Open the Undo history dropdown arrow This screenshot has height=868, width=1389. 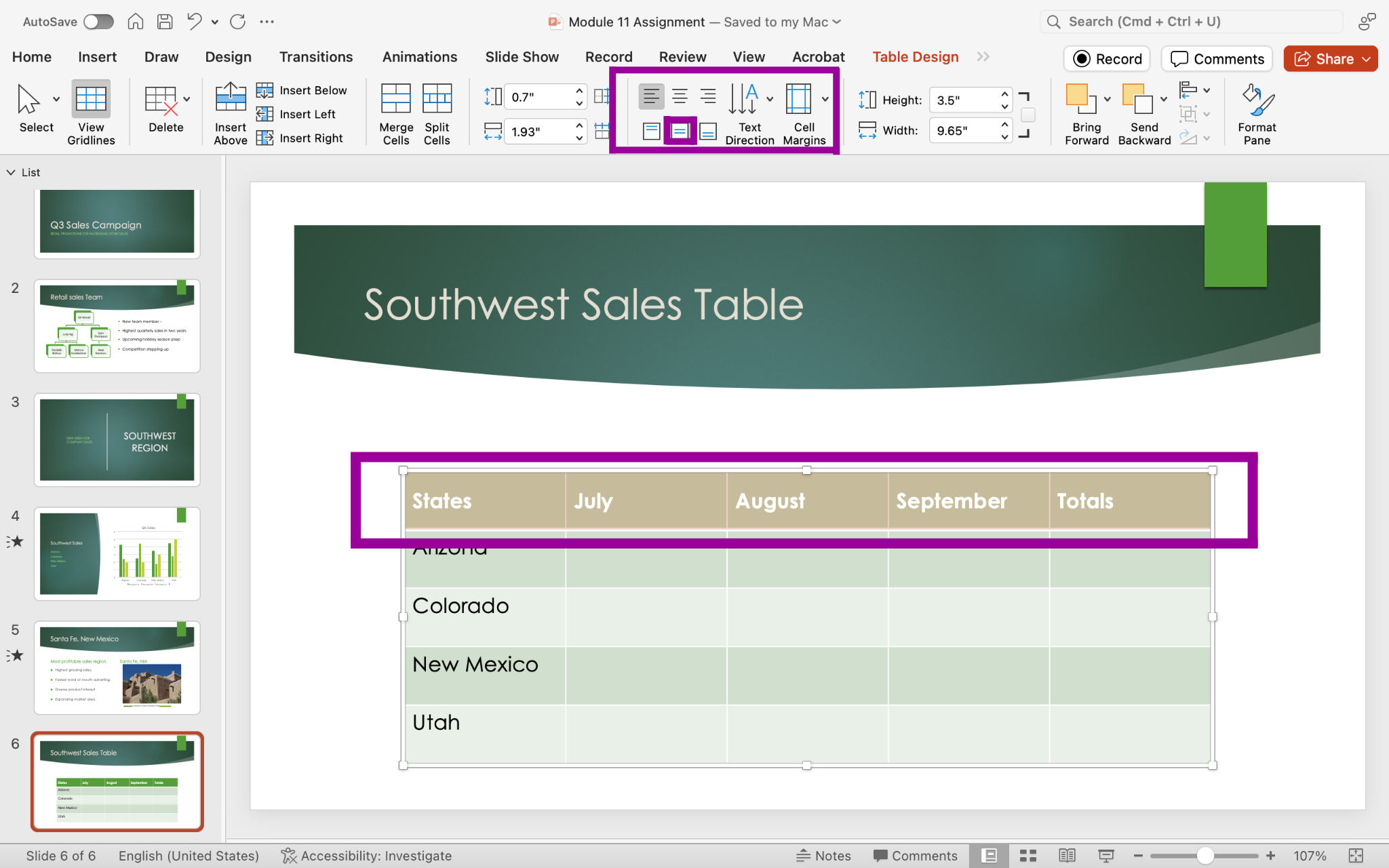[x=215, y=22]
